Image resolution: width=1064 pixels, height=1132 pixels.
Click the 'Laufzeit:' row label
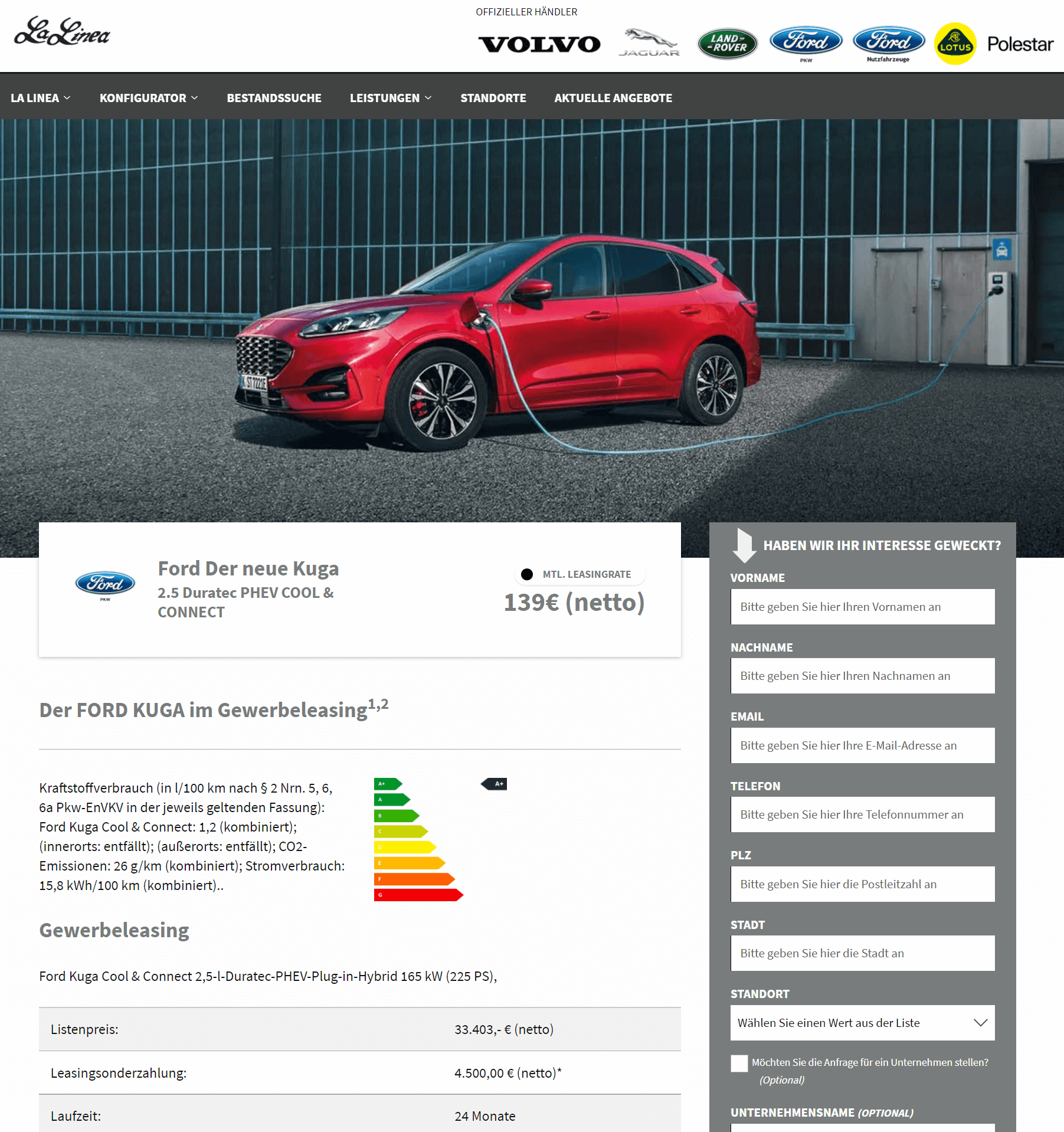point(76,1116)
